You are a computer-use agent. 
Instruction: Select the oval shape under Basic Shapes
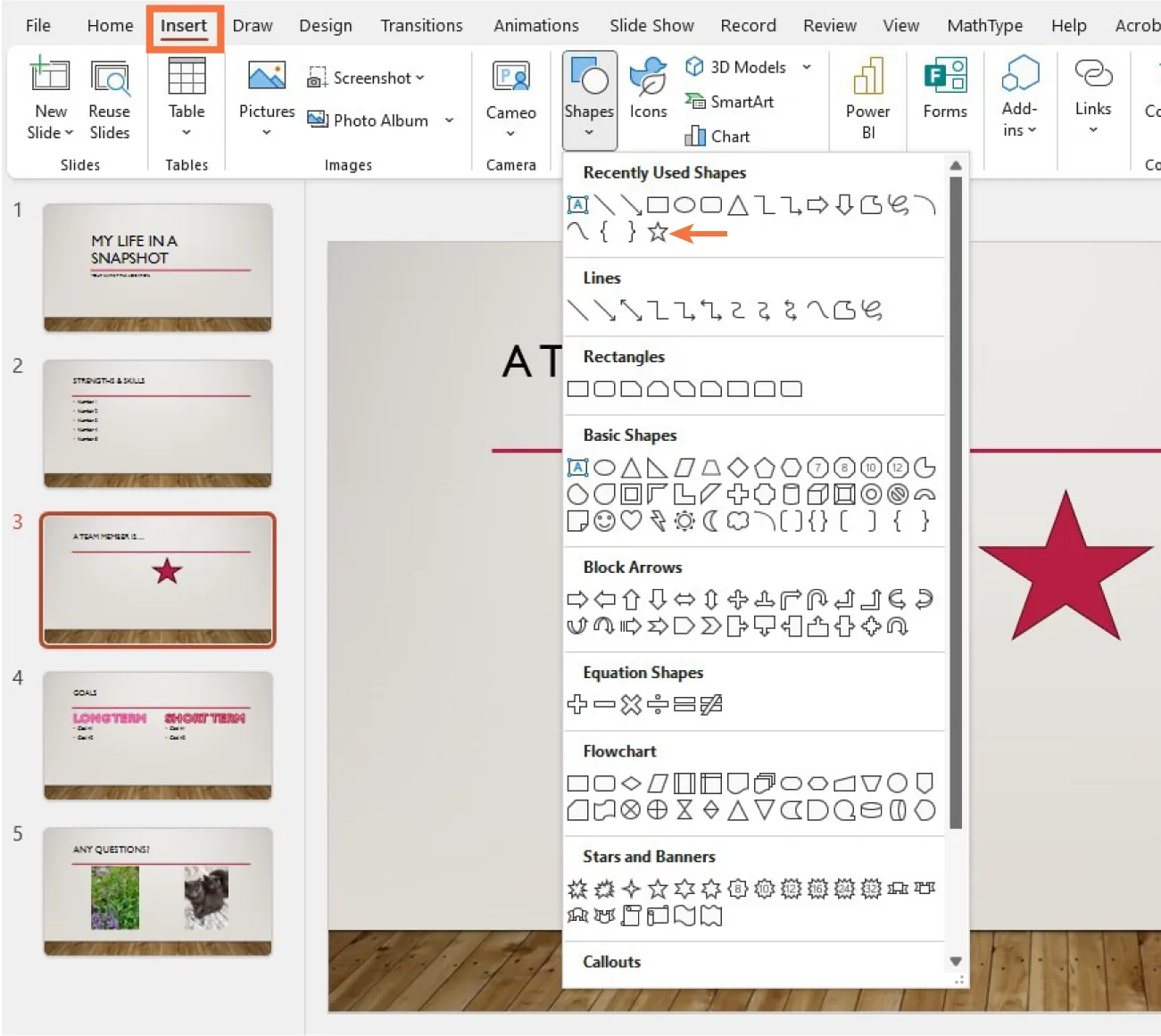[x=604, y=467]
